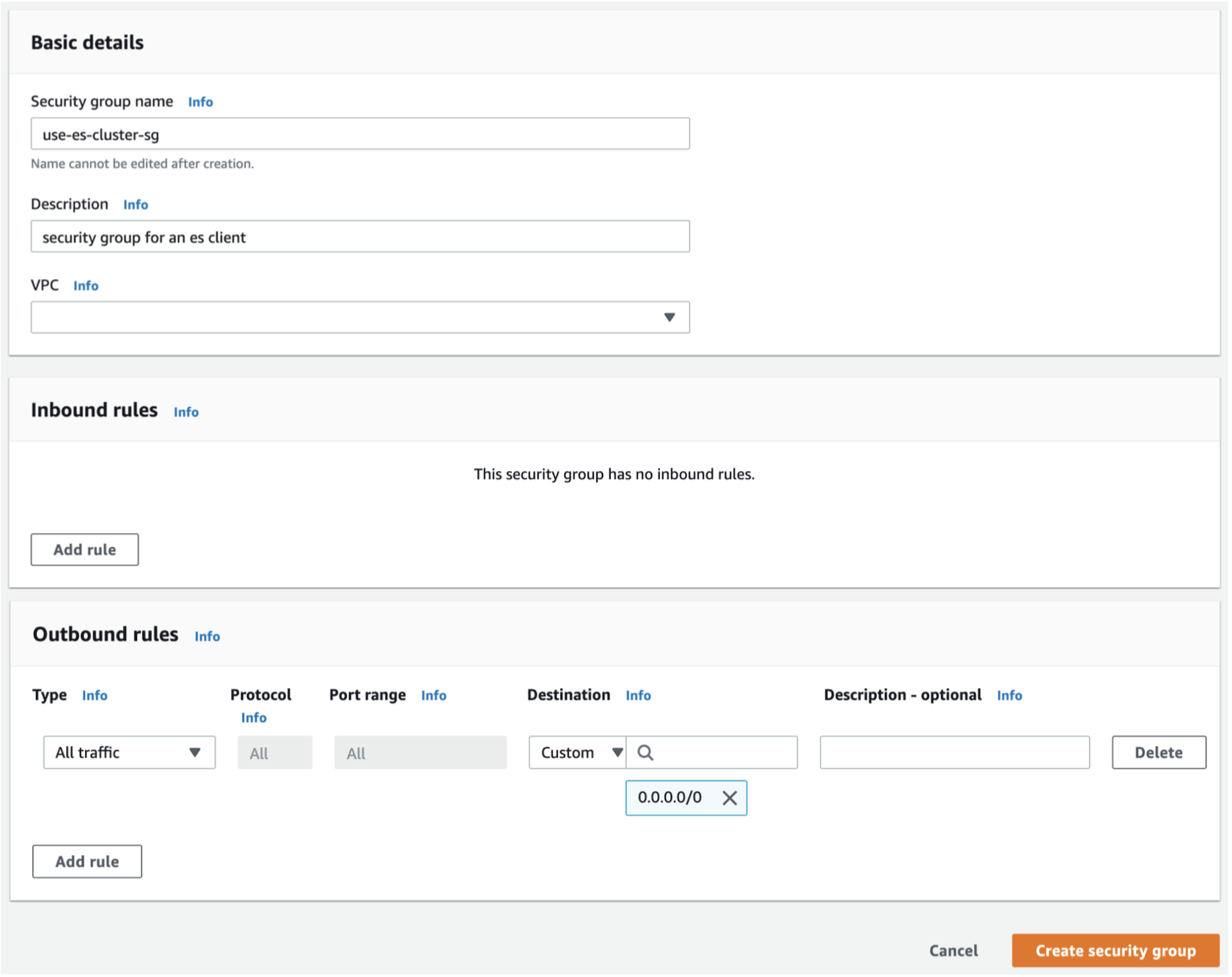
Task: Open Info link next to Type column
Action: (x=95, y=695)
